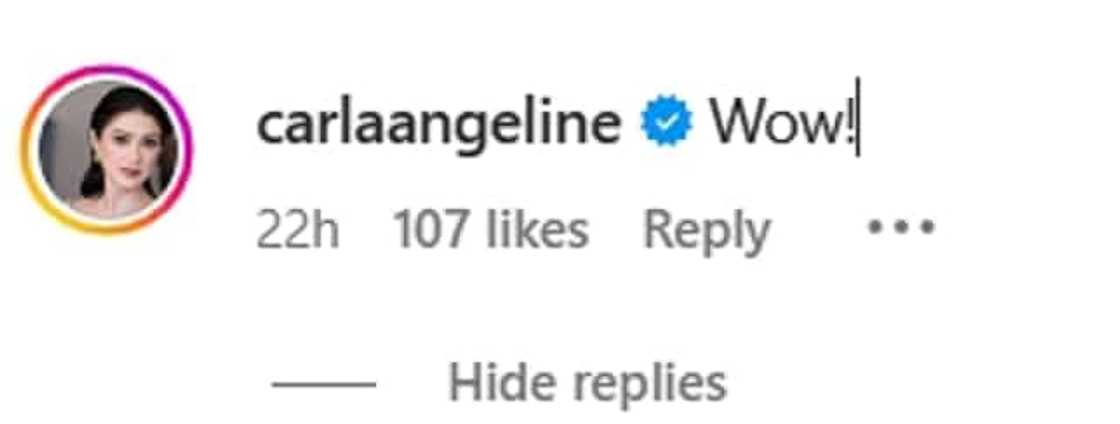This screenshot has width=1120, height=424.
Task: Click the text cursor after "Wow!"
Action: point(858,125)
